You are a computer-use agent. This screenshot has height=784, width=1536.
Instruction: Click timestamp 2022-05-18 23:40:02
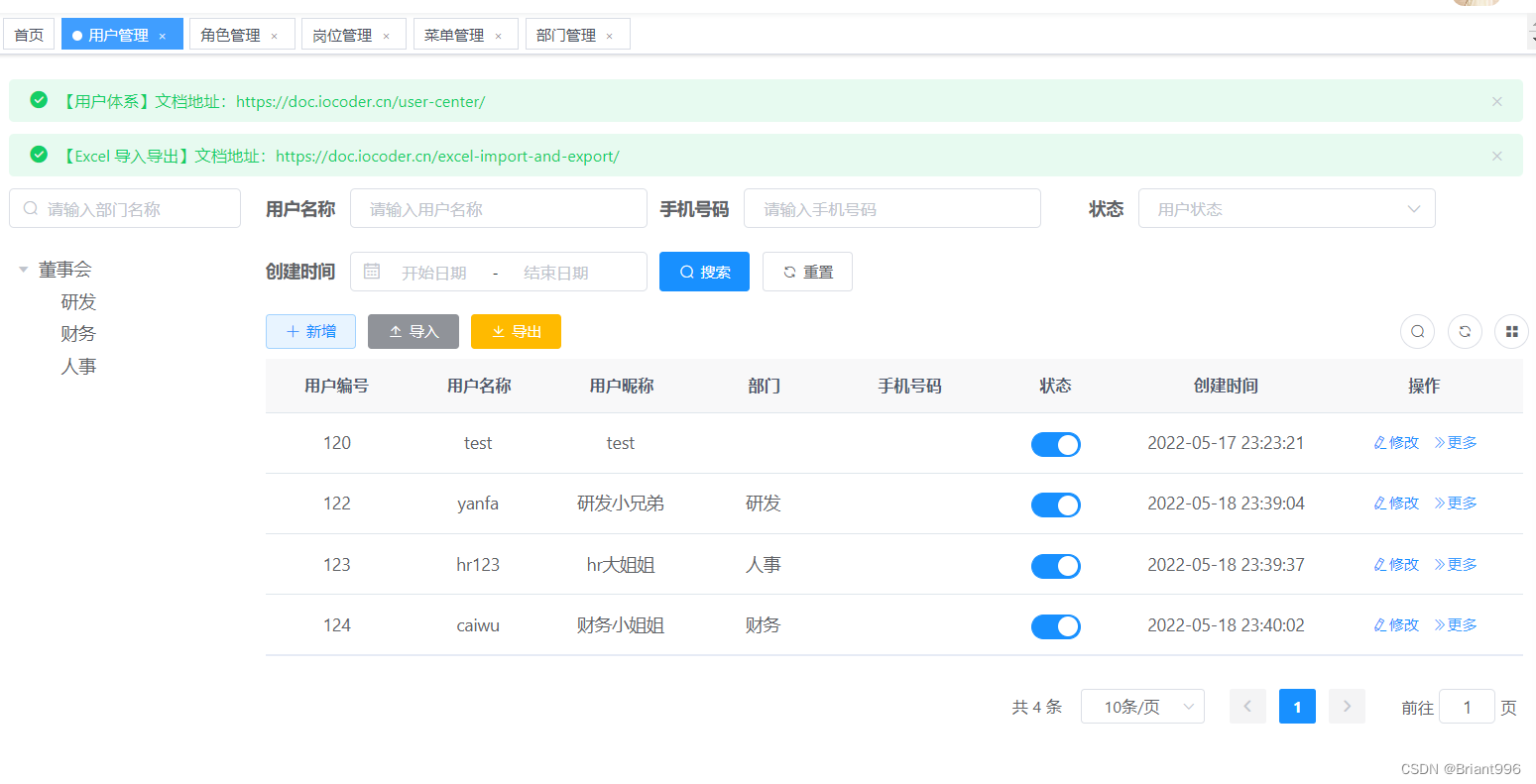[x=1226, y=625]
